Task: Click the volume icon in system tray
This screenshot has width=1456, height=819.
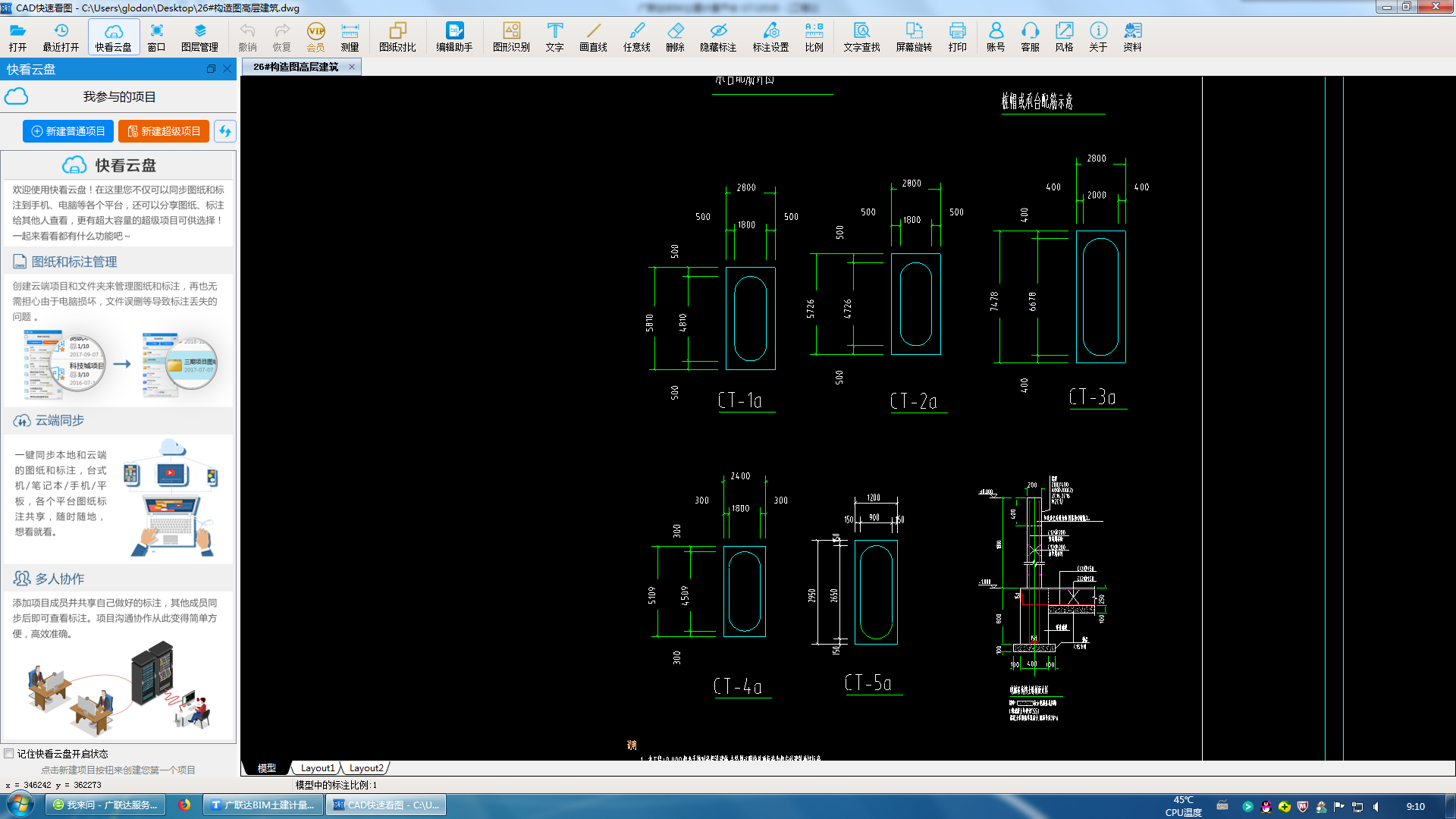Action: coord(1376,806)
